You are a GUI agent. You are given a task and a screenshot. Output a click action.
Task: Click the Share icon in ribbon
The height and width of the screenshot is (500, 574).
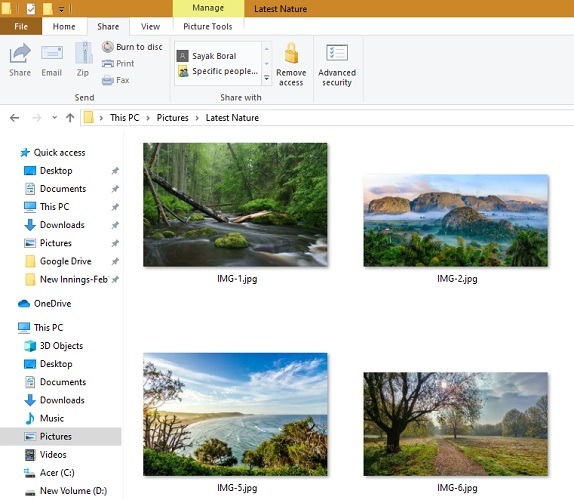pos(20,60)
